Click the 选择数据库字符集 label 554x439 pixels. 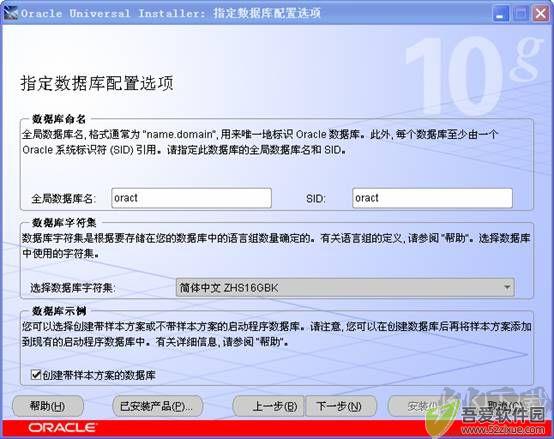[x=73, y=288]
